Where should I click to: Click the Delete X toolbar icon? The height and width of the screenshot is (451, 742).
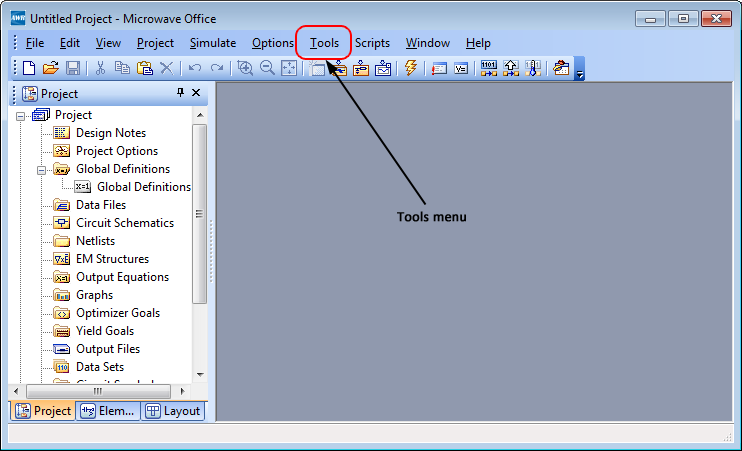pos(167,68)
